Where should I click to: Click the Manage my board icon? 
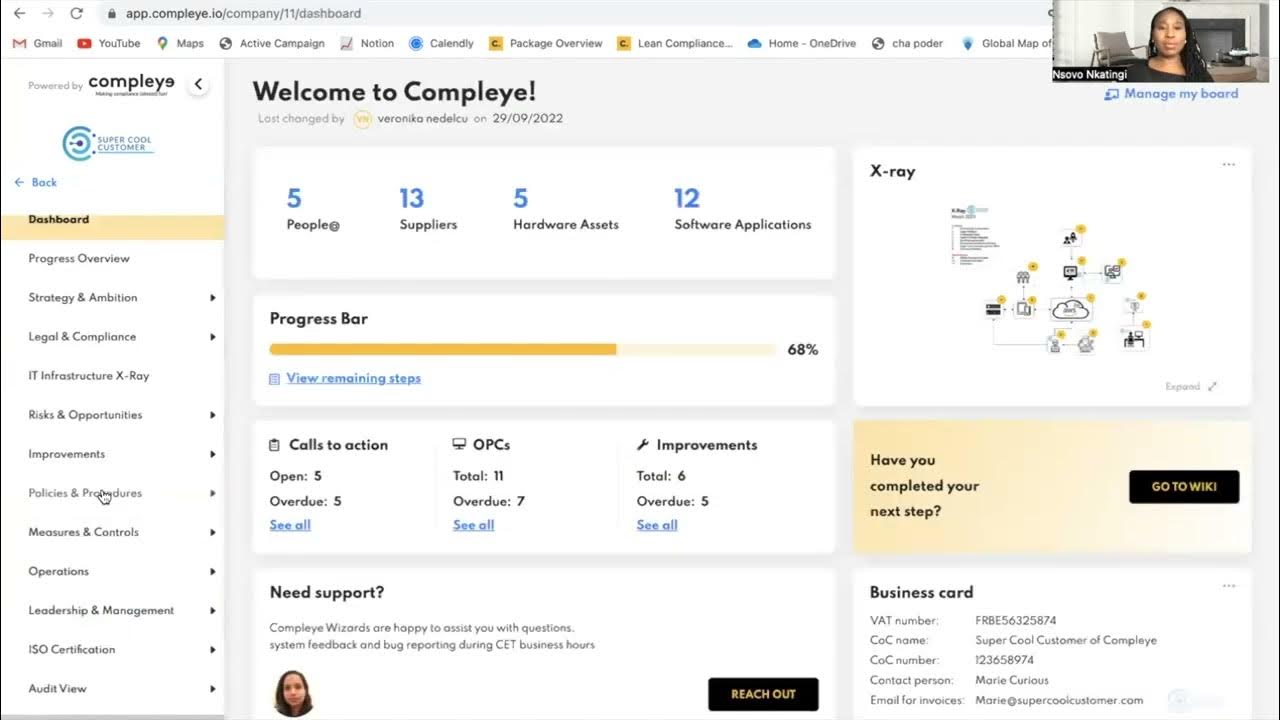[1111, 94]
